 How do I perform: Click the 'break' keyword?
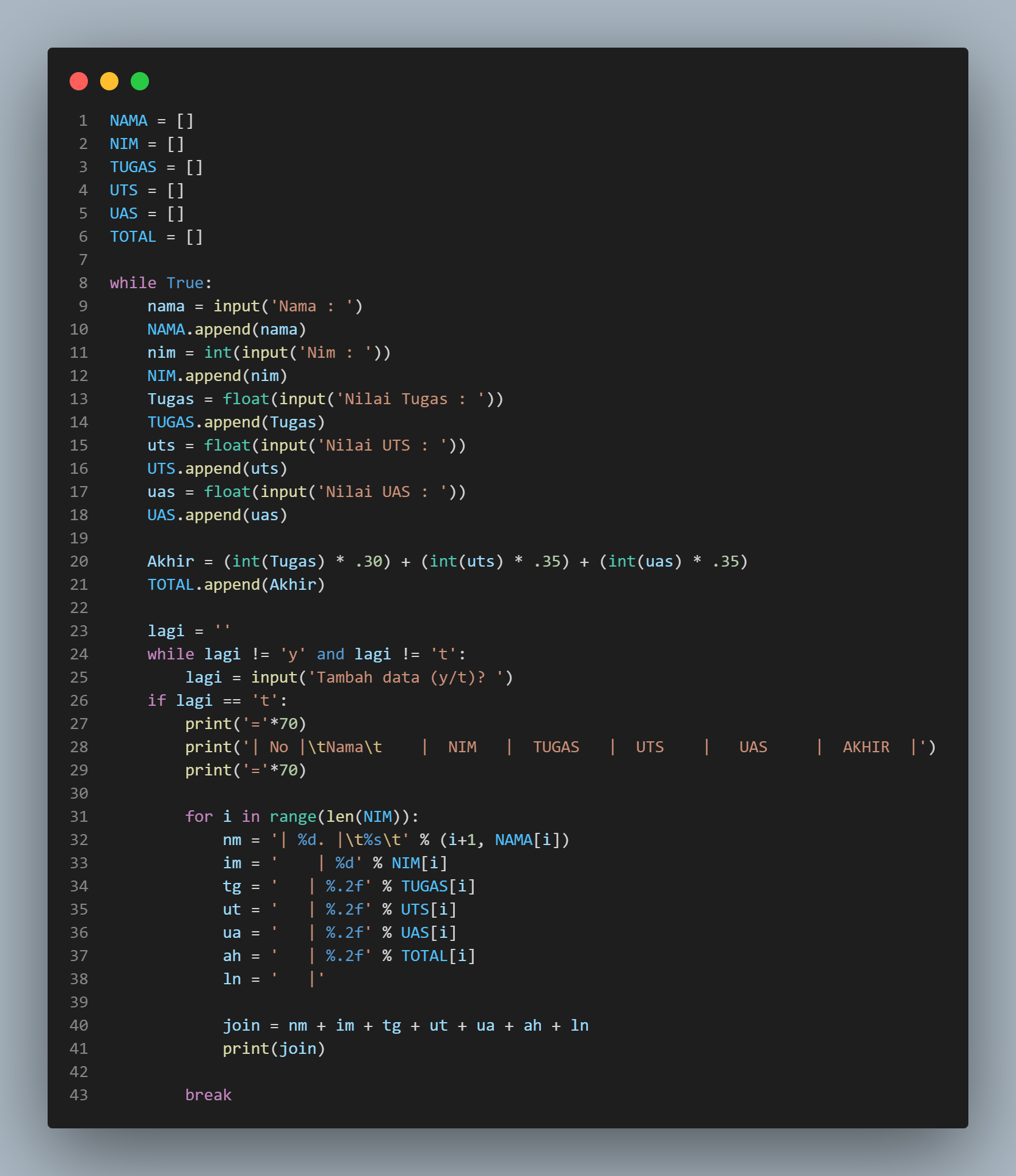(x=208, y=1095)
